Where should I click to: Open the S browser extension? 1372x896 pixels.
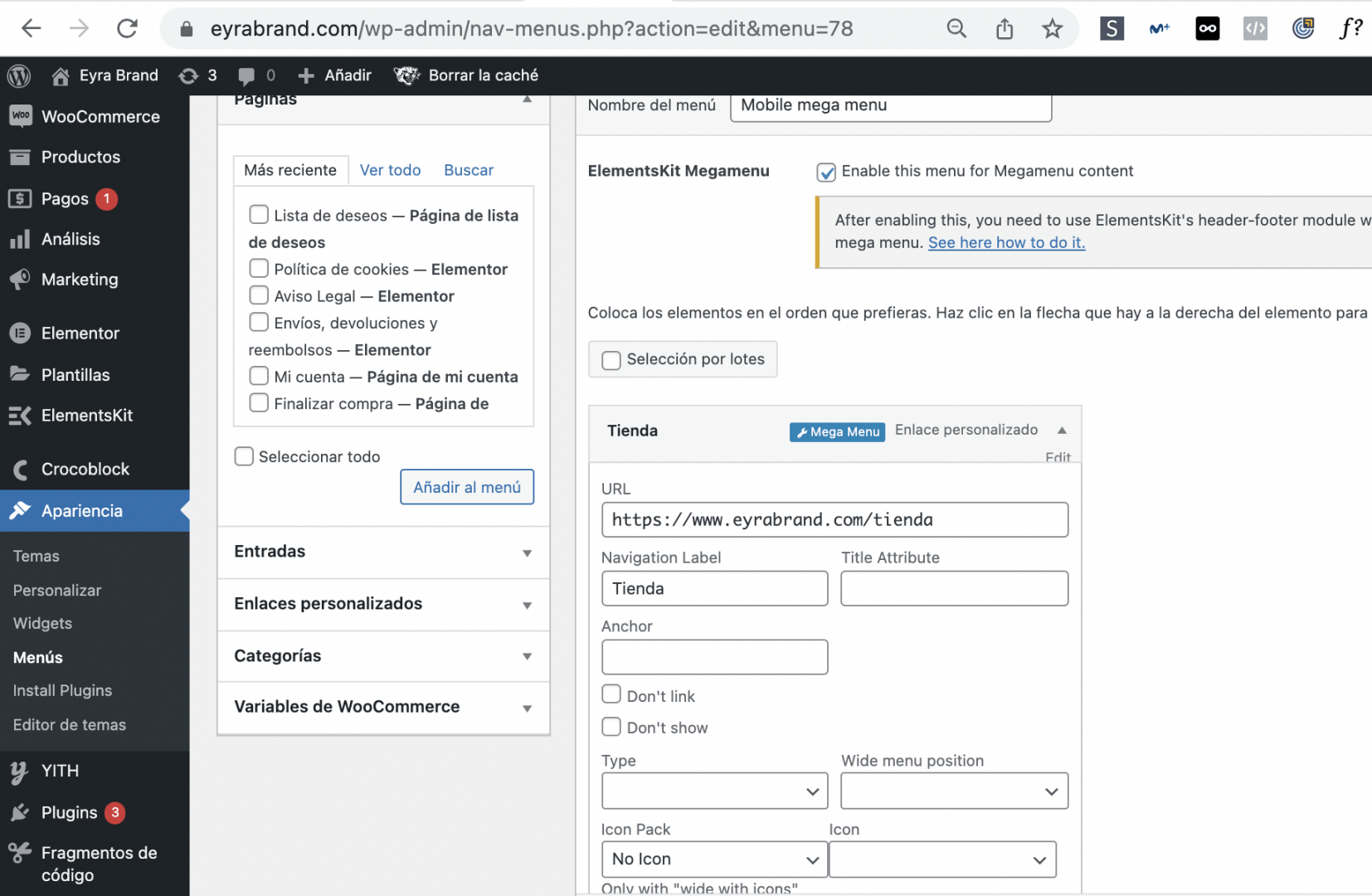point(1112,29)
